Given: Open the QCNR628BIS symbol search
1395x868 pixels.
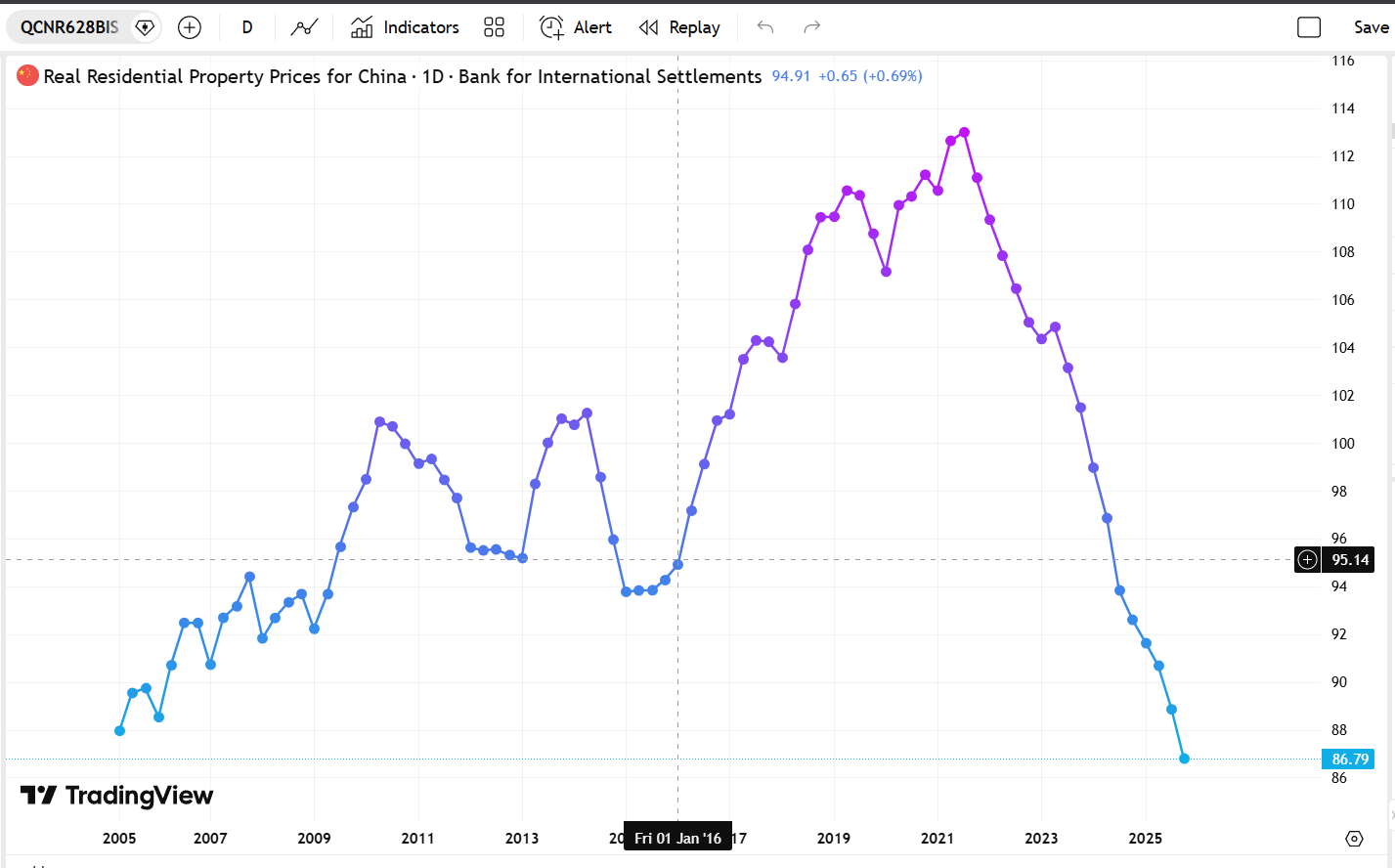Looking at the screenshot, I should (69, 27).
